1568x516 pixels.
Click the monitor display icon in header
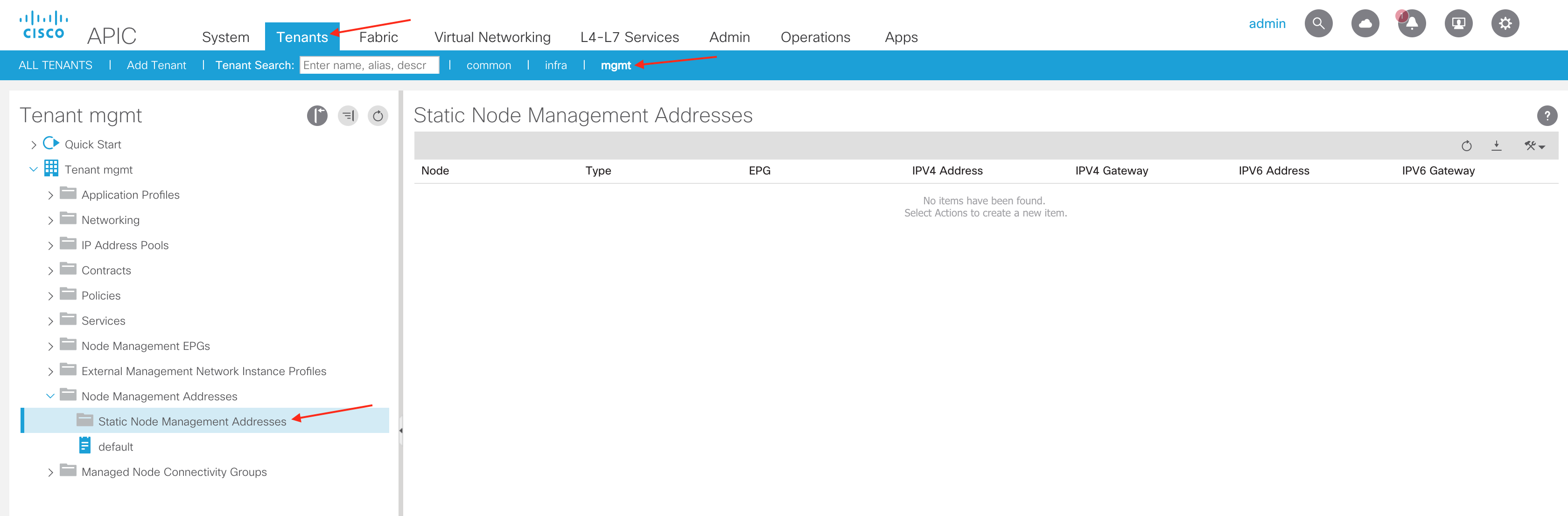click(x=1458, y=24)
